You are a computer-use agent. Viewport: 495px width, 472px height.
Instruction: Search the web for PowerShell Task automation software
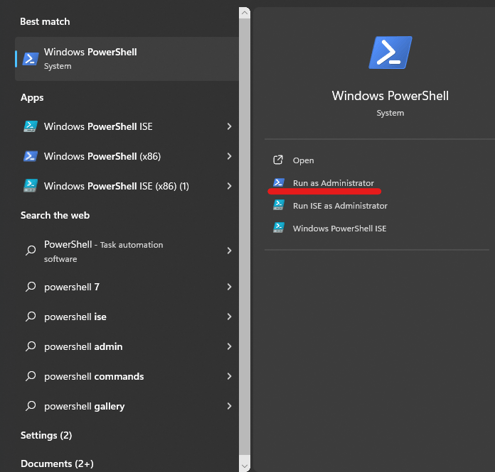tap(127, 251)
